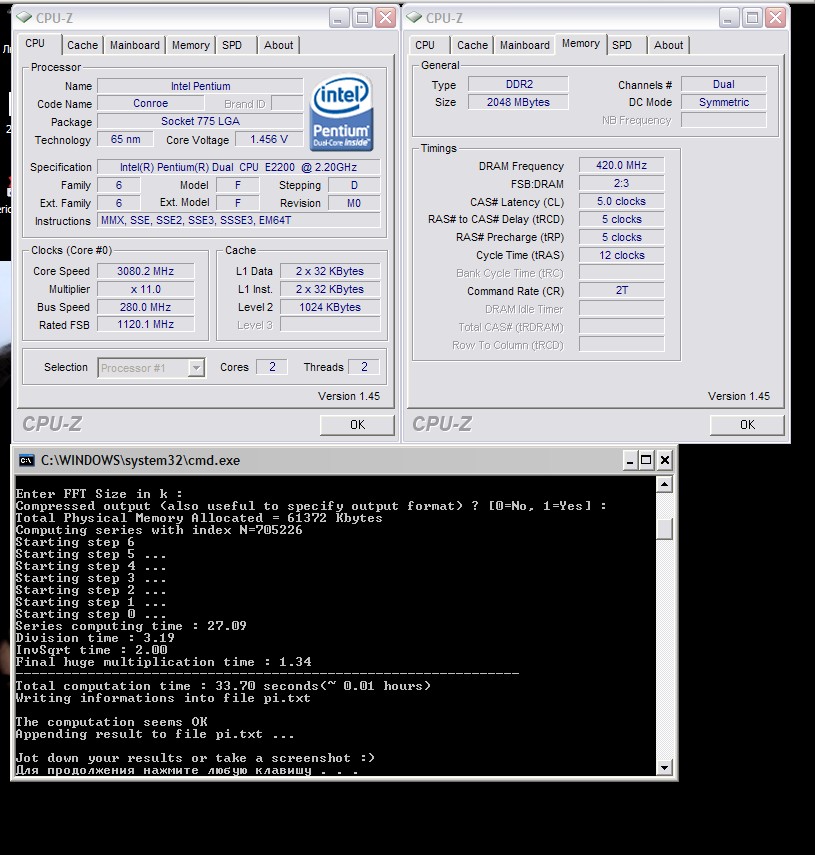Image resolution: width=815 pixels, height=855 pixels.
Task: Click the L1 Data value '2 x 32 KBytes'
Action: pyautogui.click(x=330, y=271)
